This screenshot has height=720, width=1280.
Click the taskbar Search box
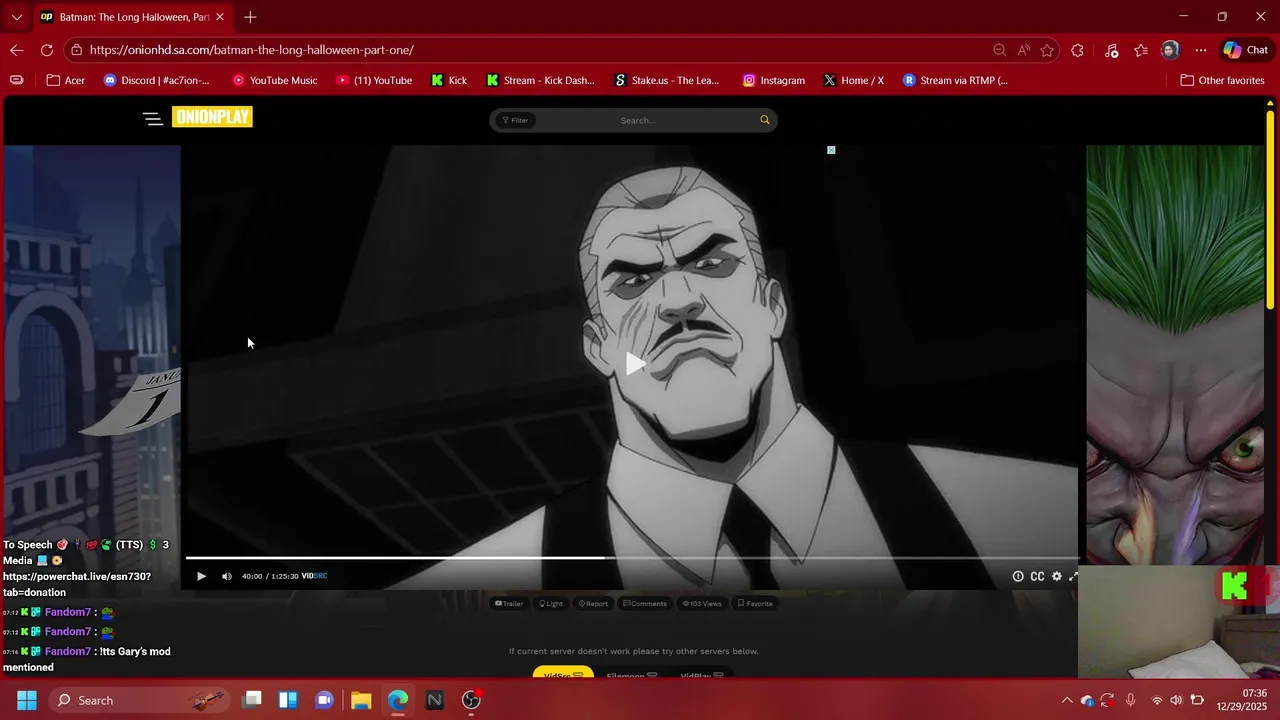coord(138,700)
